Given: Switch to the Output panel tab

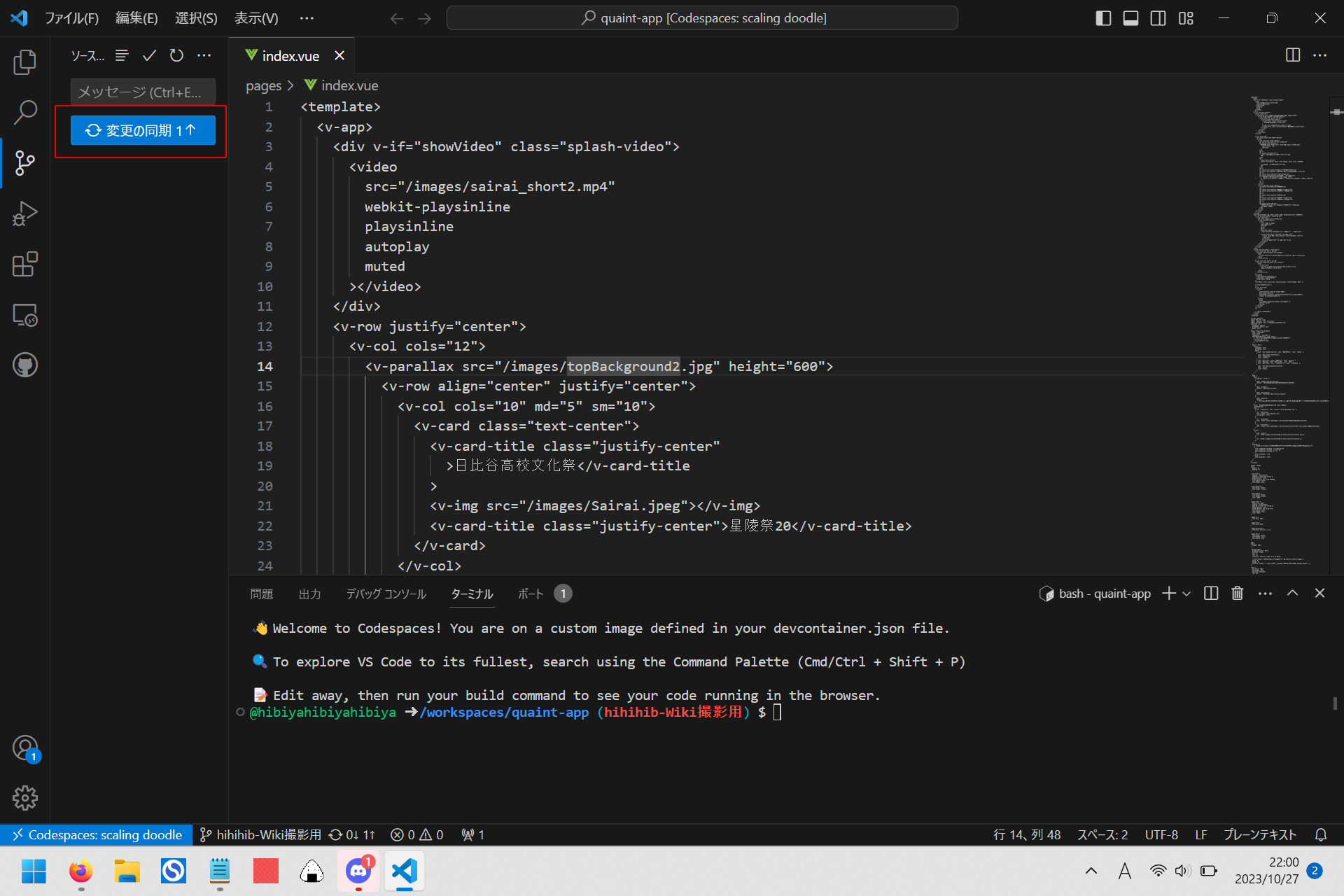Looking at the screenshot, I should (x=310, y=594).
